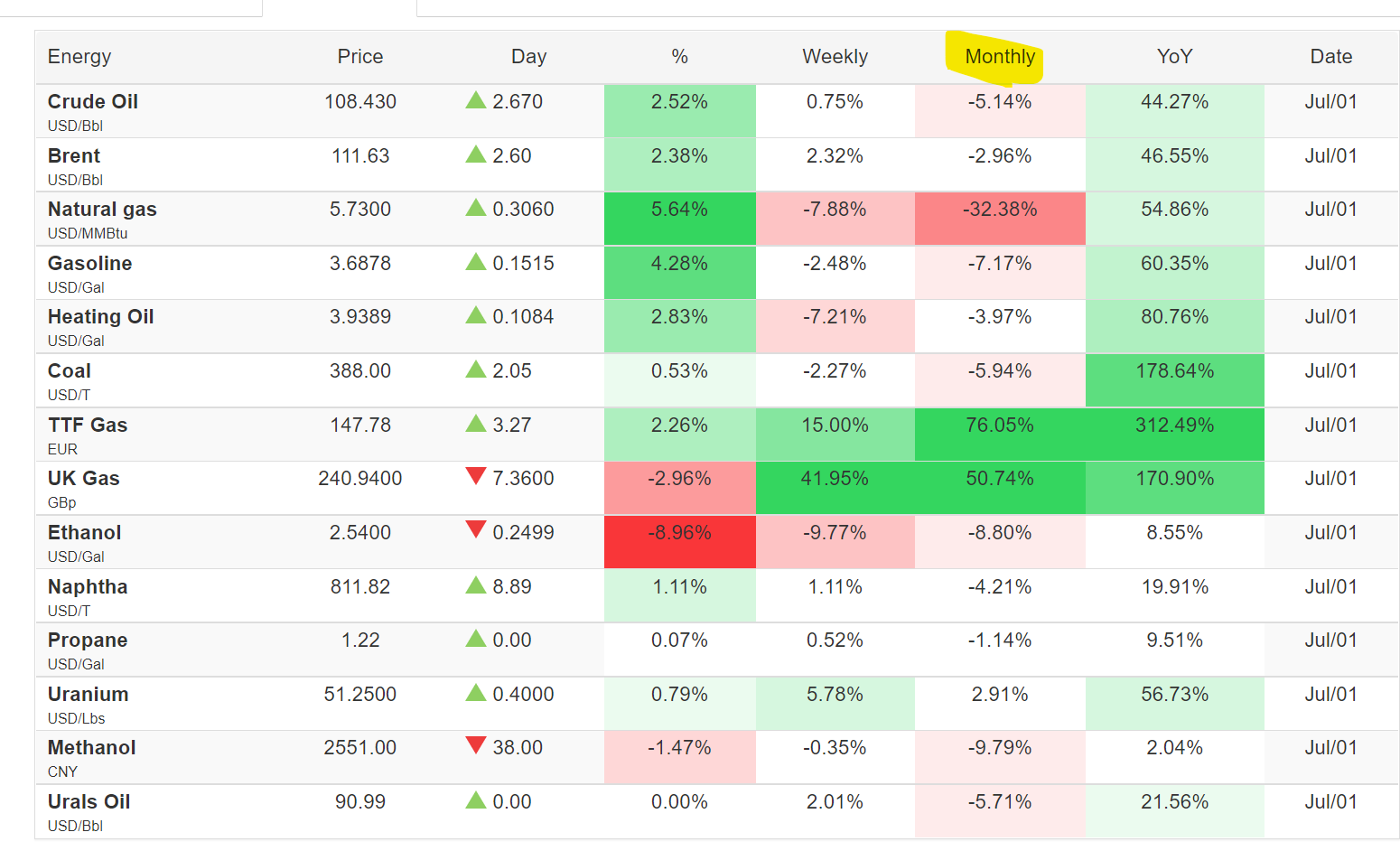Image resolution: width=1400 pixels, height=851 pixels.
Task: Click the green up arrow in Uranium row
Action: (x=476, y=693)
